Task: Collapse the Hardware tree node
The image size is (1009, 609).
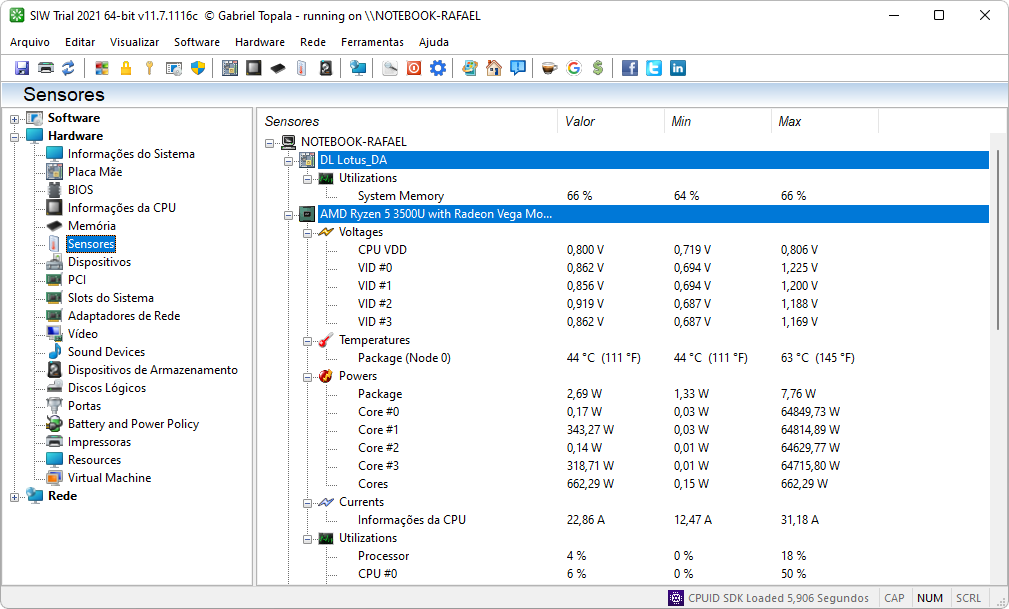Action: point(15,136)
